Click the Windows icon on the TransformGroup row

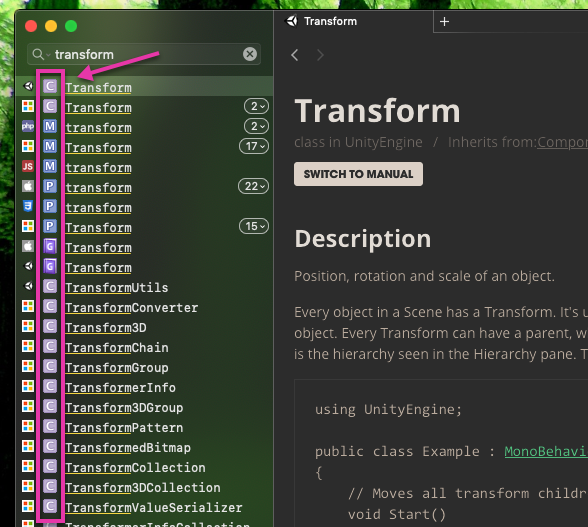(x=28, y=366)
